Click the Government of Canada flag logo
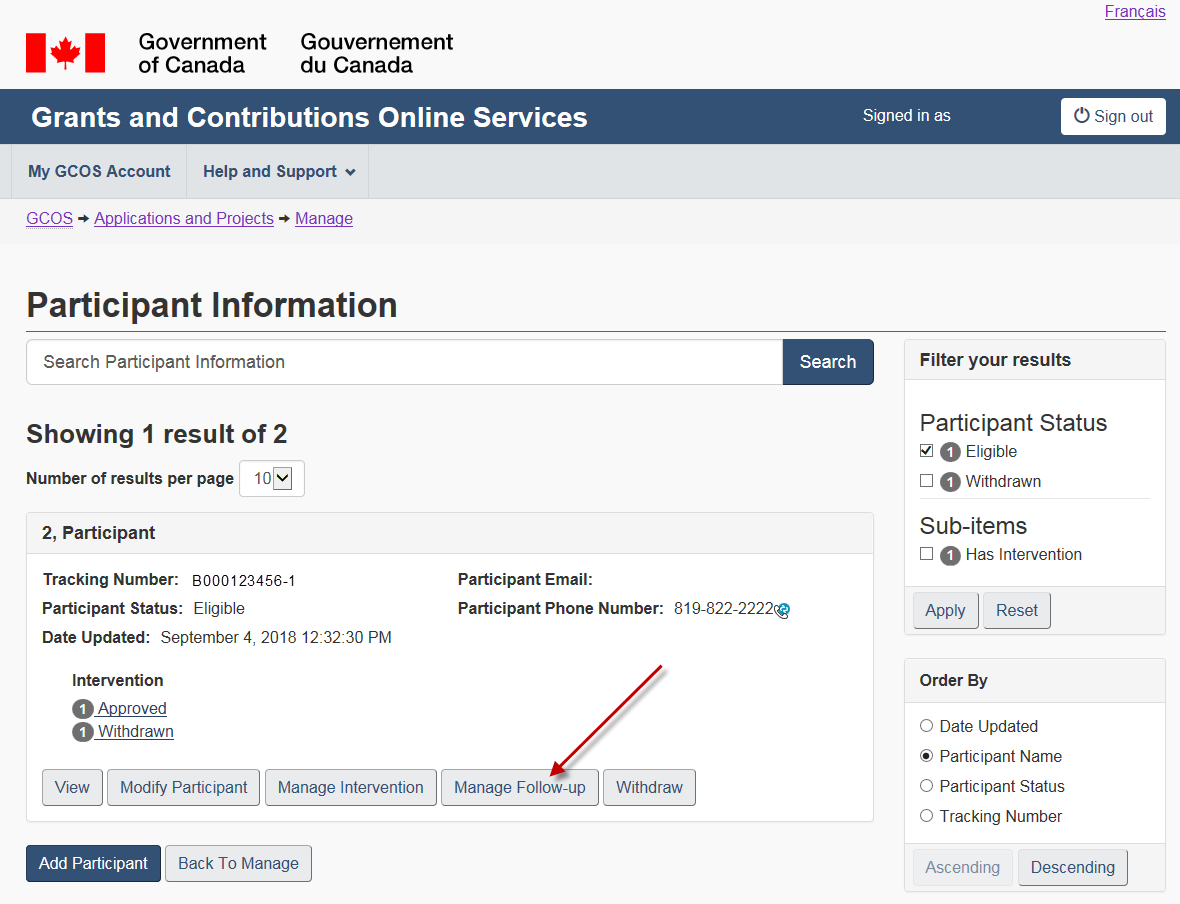This screenshot has width=1180, height=904. 65,53
